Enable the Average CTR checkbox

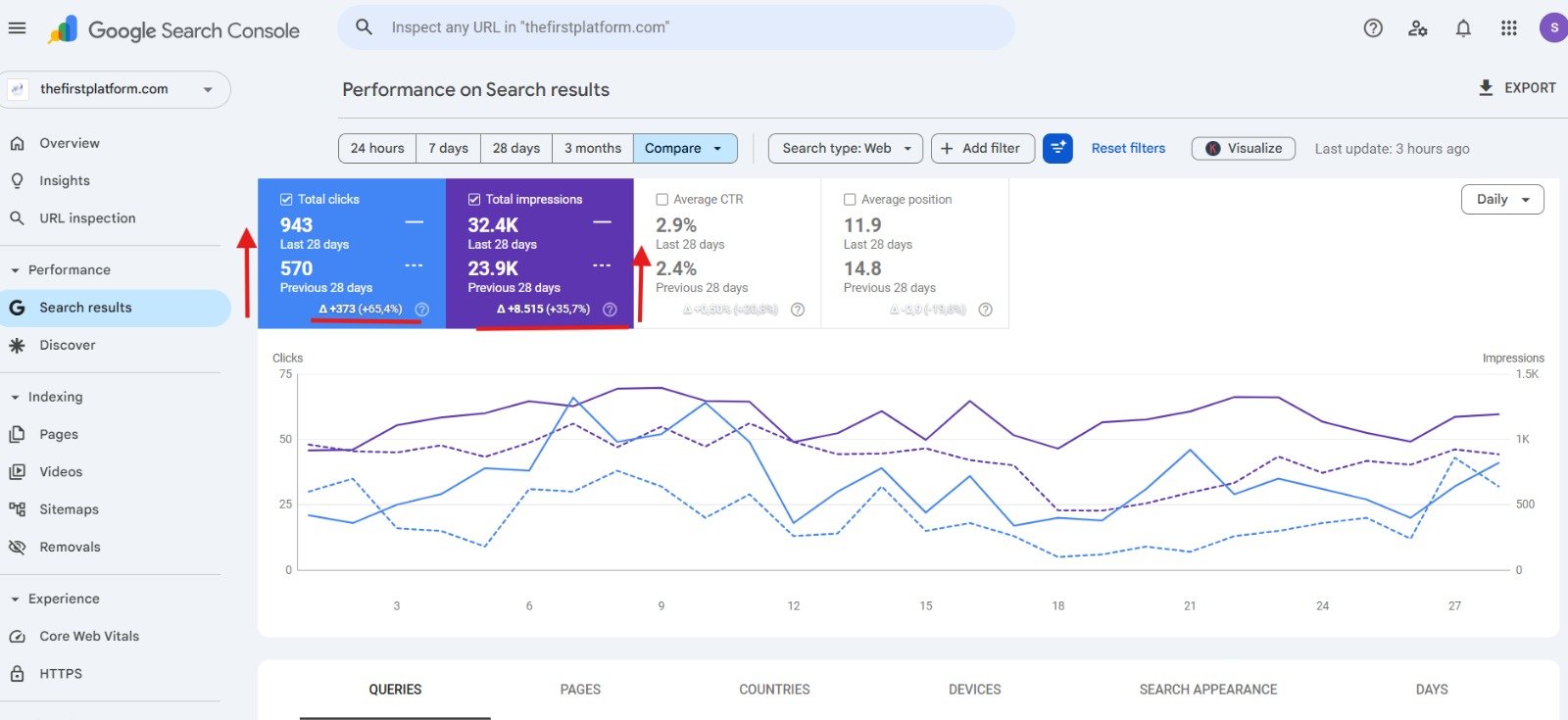[x=662, y=200]
